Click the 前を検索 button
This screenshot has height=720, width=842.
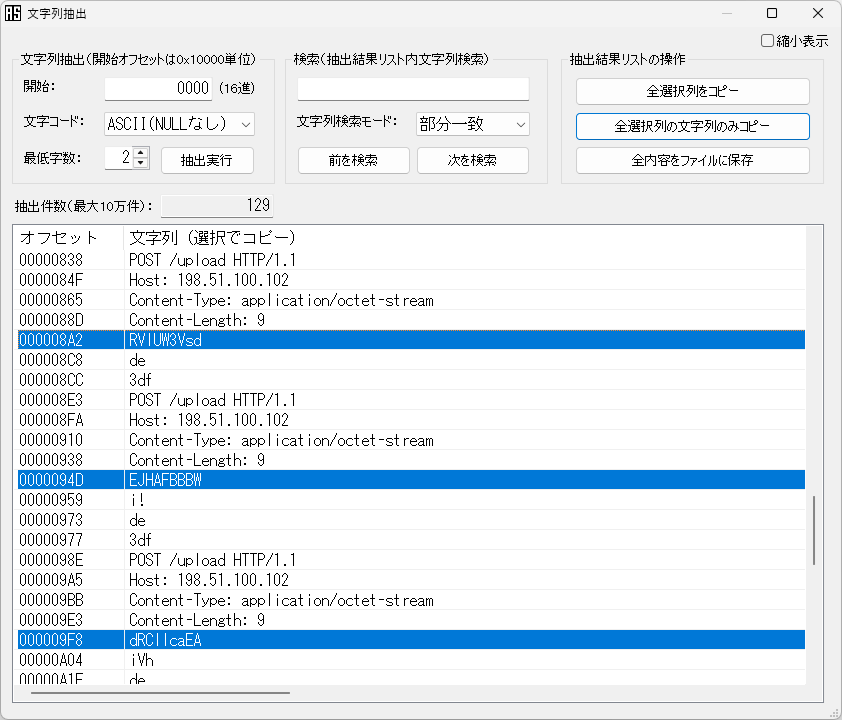click(x=353, y=160)
